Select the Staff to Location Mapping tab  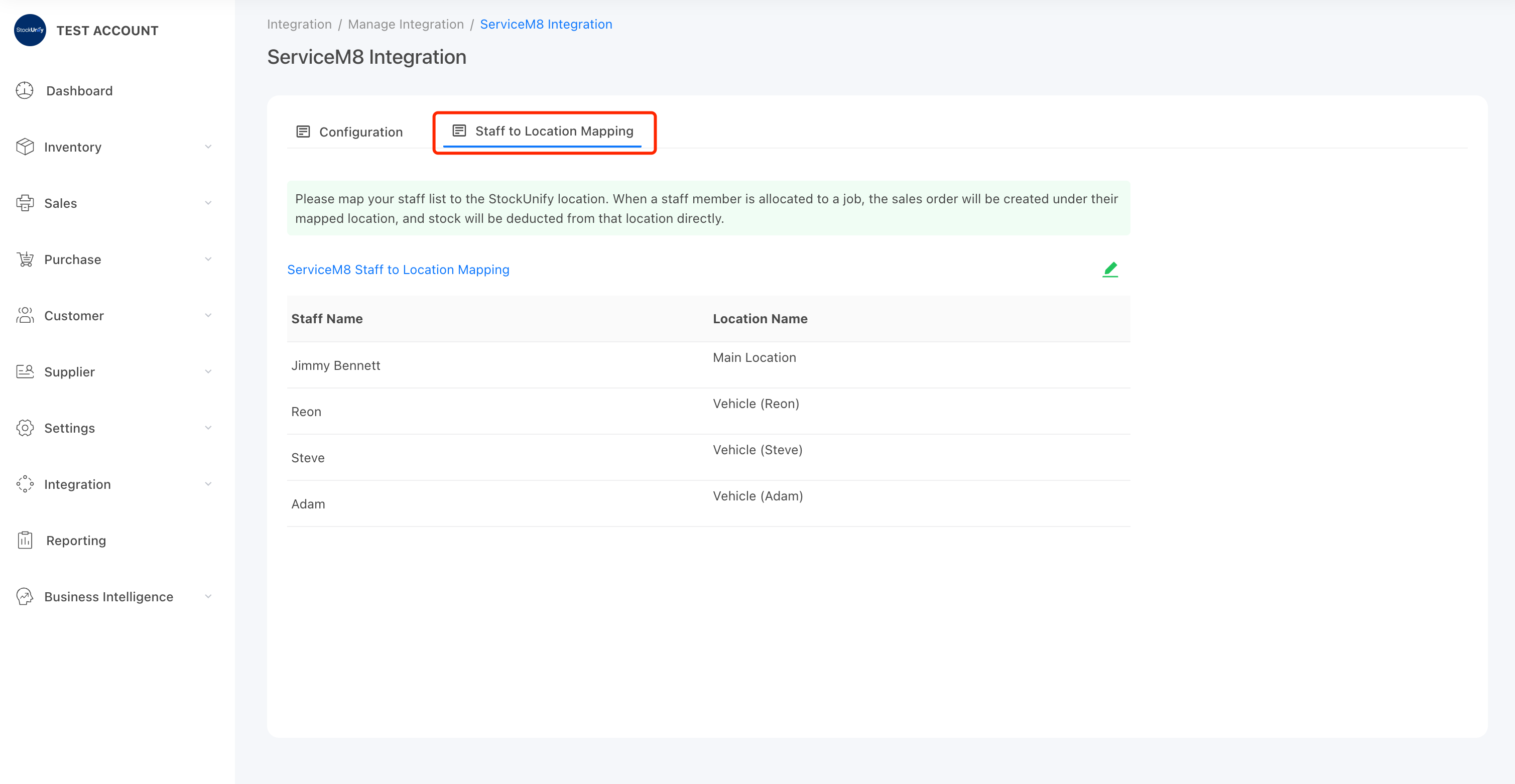(543, 131)
